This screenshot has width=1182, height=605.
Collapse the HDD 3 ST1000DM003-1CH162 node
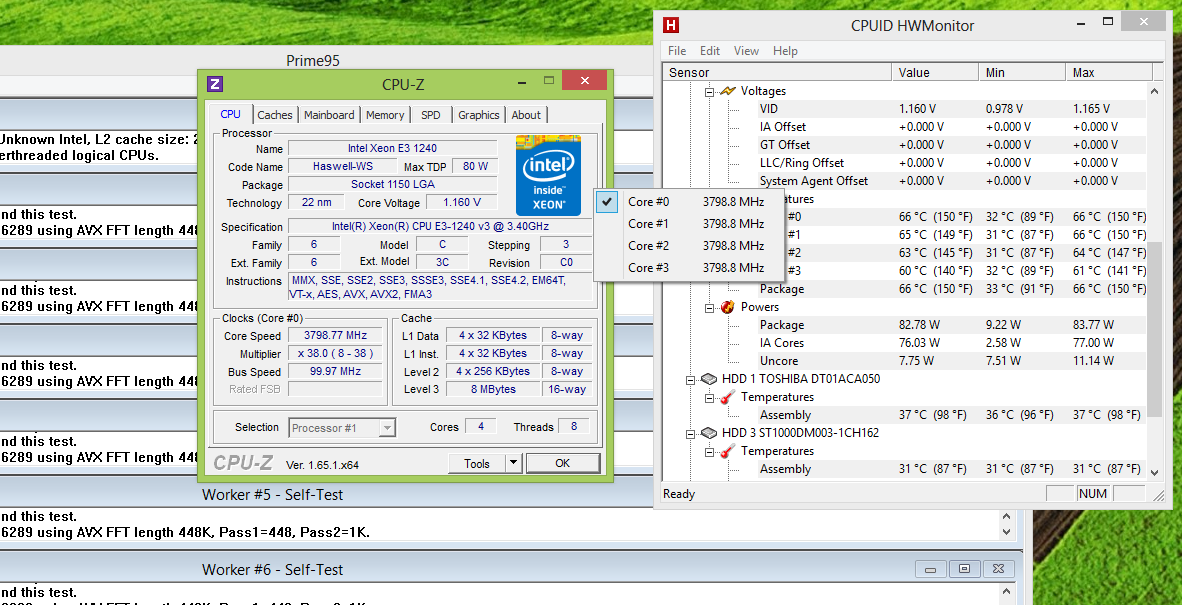tap(690, 434)
